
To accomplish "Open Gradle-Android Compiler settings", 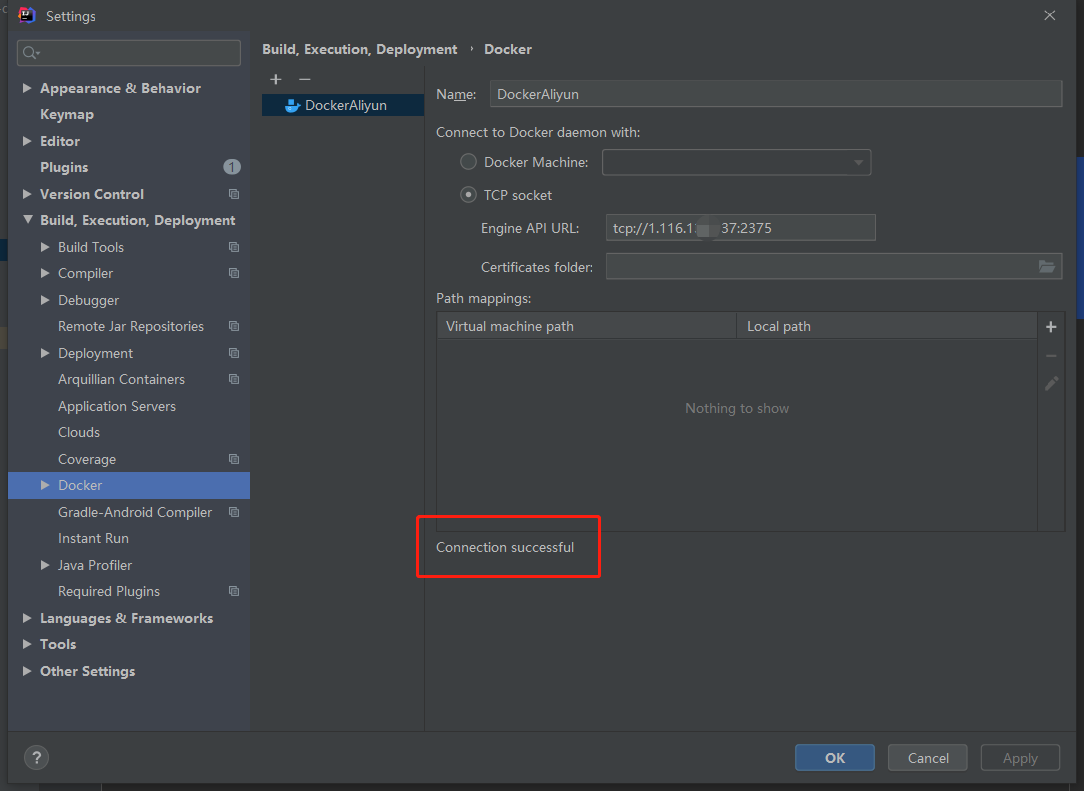I will pos(135,512).
